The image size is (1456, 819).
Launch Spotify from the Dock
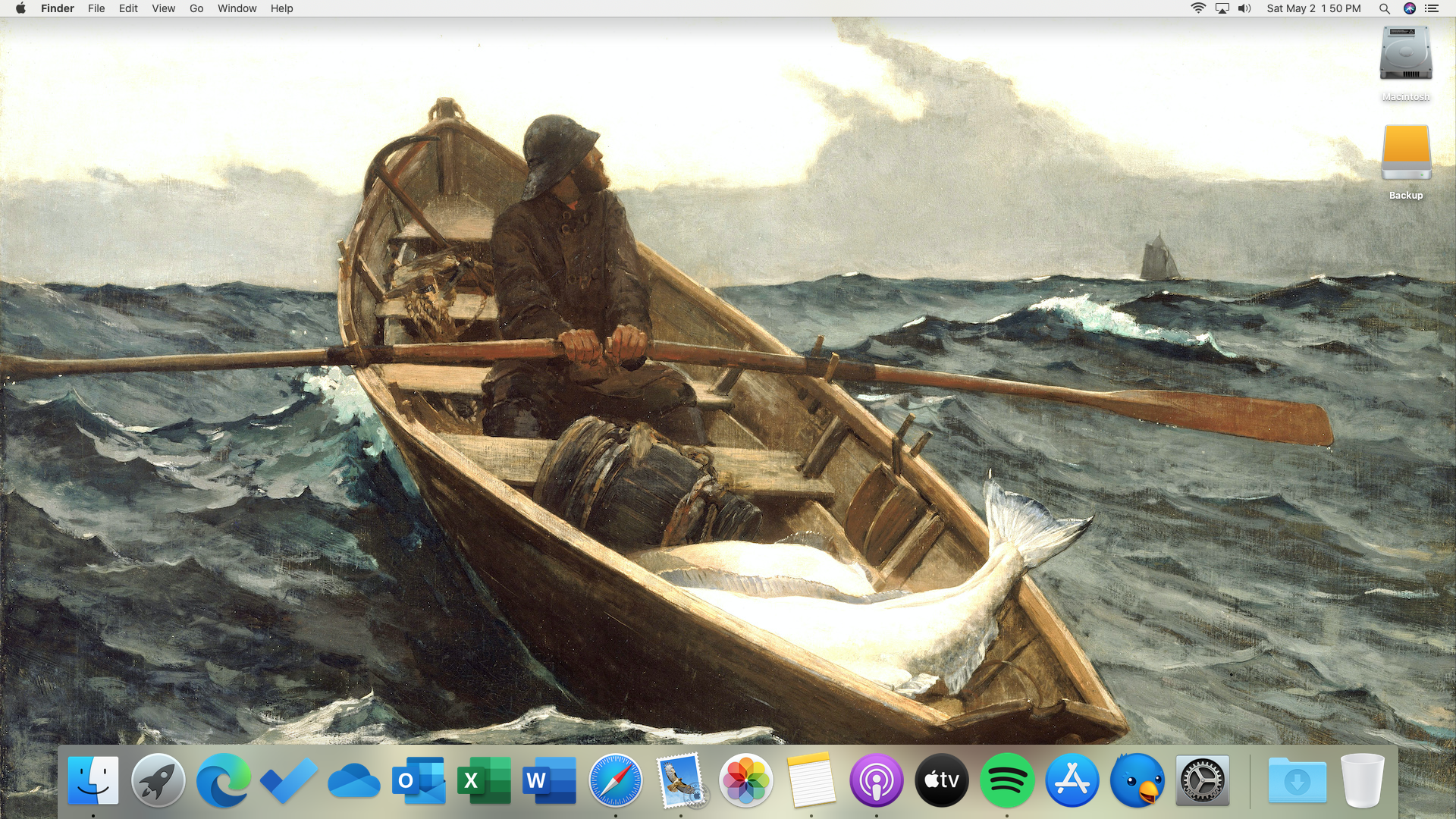pos(1006,780)
